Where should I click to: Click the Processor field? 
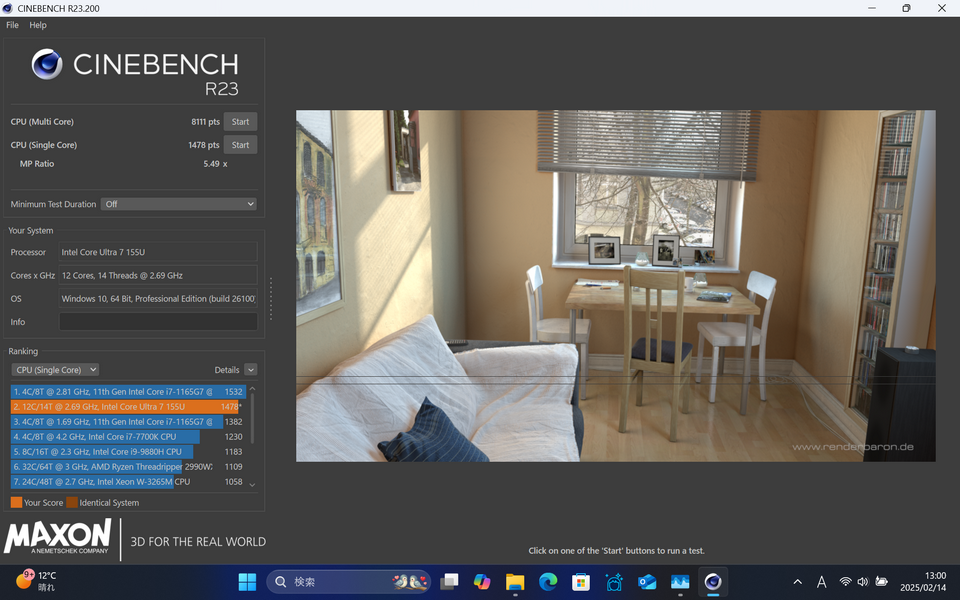click(158, 252)
